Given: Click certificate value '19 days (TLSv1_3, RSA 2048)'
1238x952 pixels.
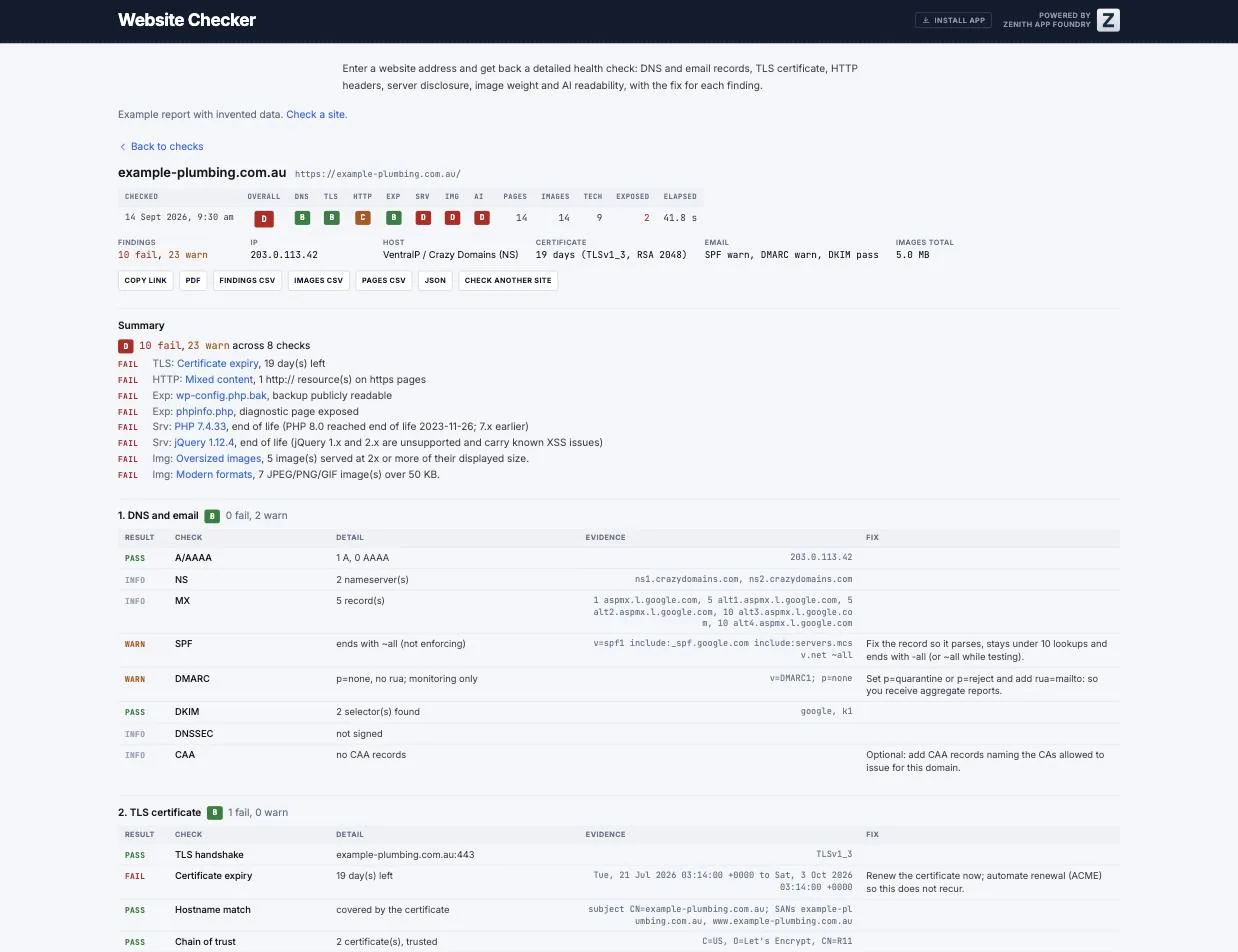Looking at the screenshot, I should pyautogui.click(x=611, y=255).
